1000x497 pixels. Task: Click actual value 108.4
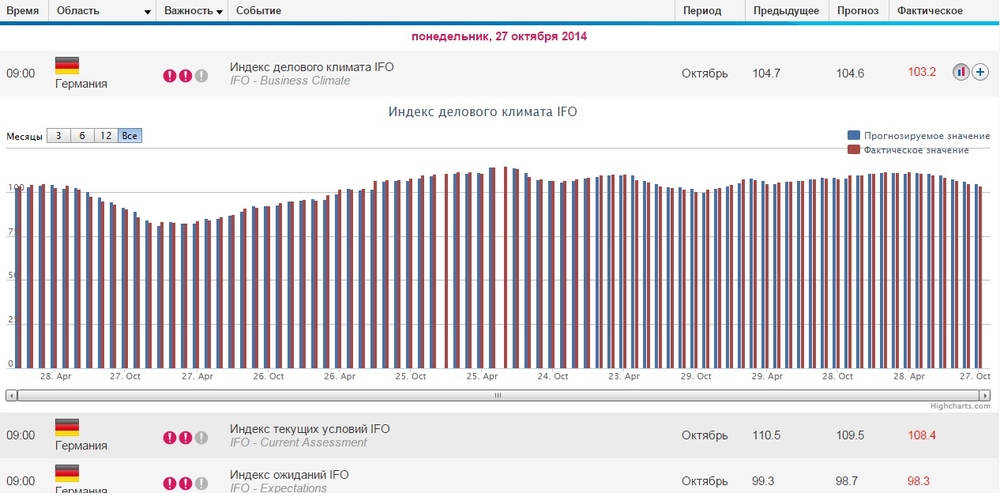[922, 435]
